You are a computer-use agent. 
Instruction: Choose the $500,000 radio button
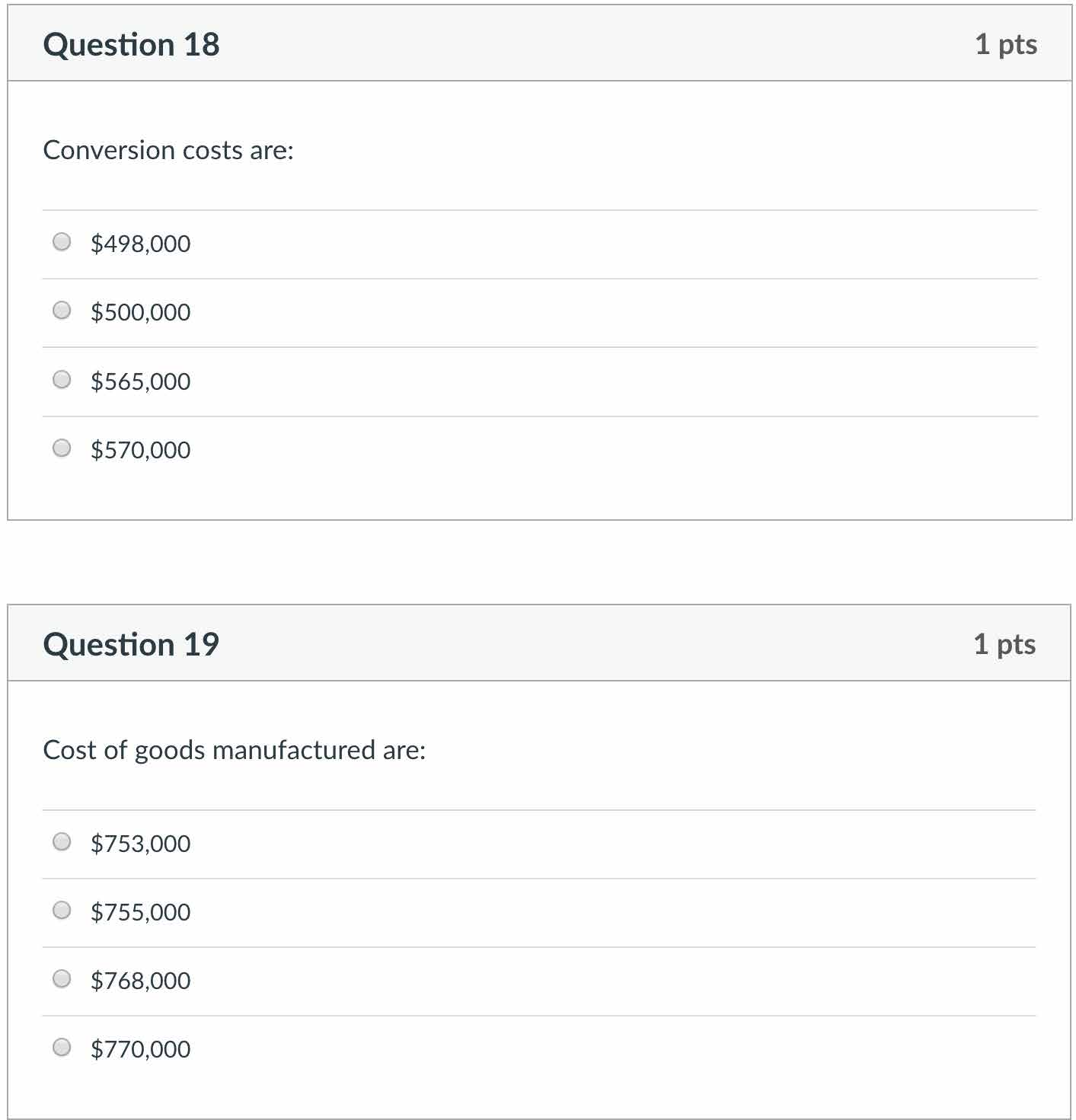tap(62, 311)
